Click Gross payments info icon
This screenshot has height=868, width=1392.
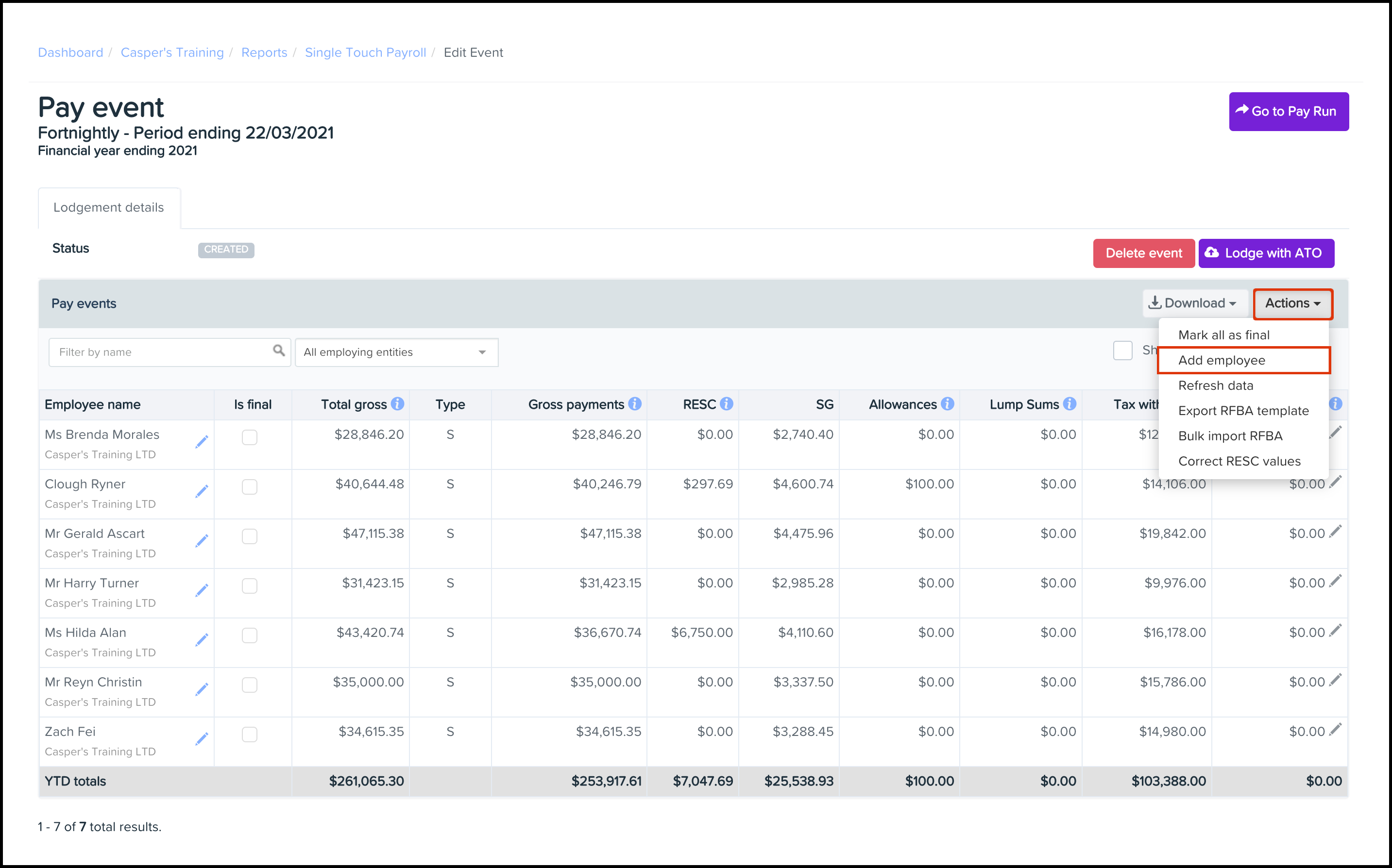coord(634,404)
